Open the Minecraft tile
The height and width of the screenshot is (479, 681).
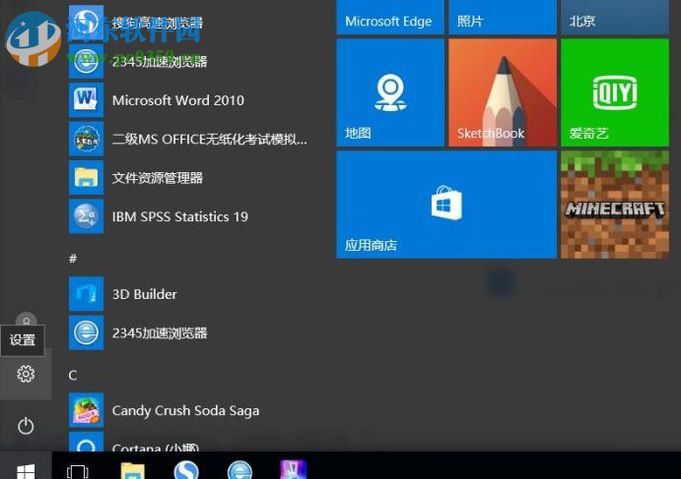click(615, 205)
